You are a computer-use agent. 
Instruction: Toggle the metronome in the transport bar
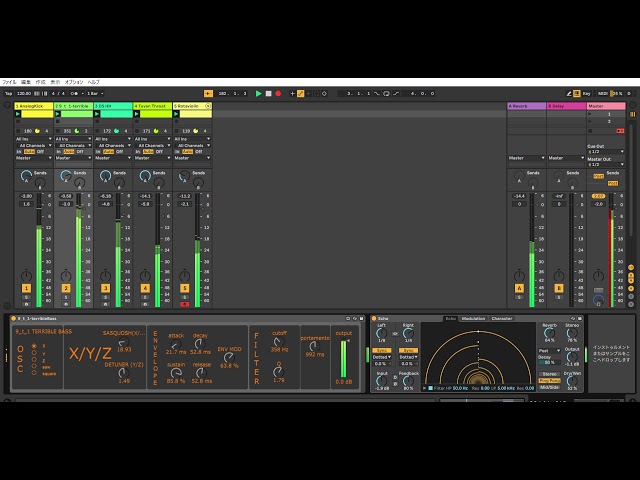point(75,93)
